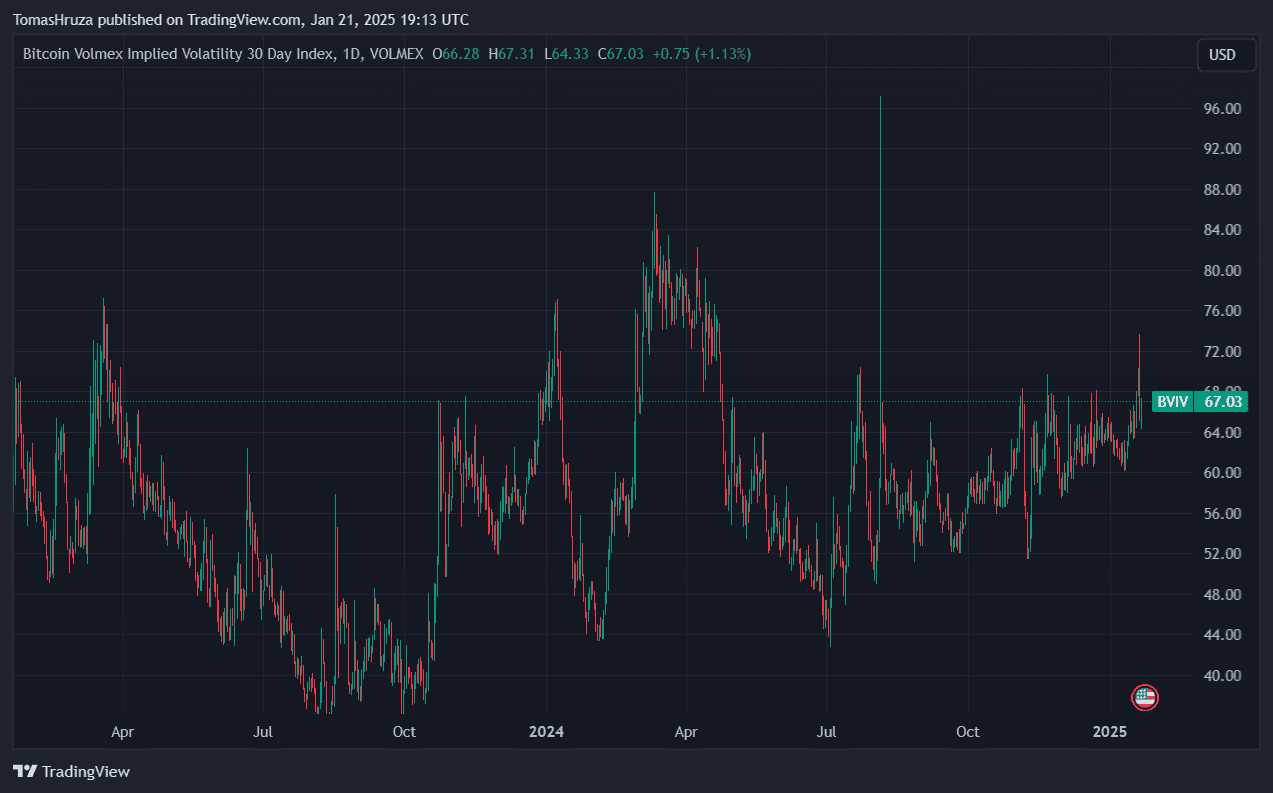Select the 1D interval label
The height and width of the screenshot is (793, 1273).
coord(351,54)
